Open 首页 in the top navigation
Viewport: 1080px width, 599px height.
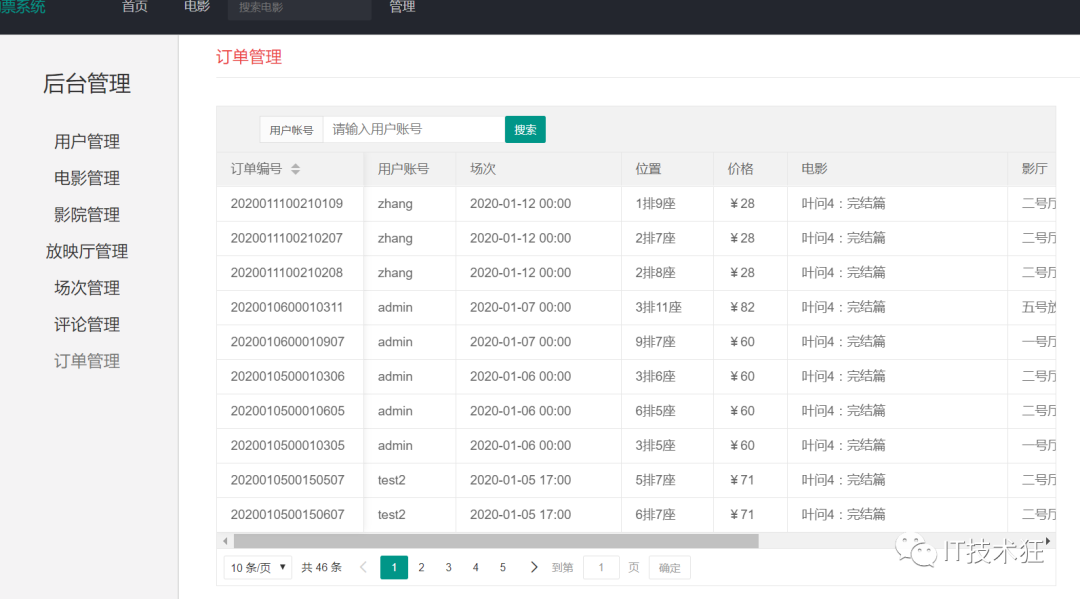(134, 7)
